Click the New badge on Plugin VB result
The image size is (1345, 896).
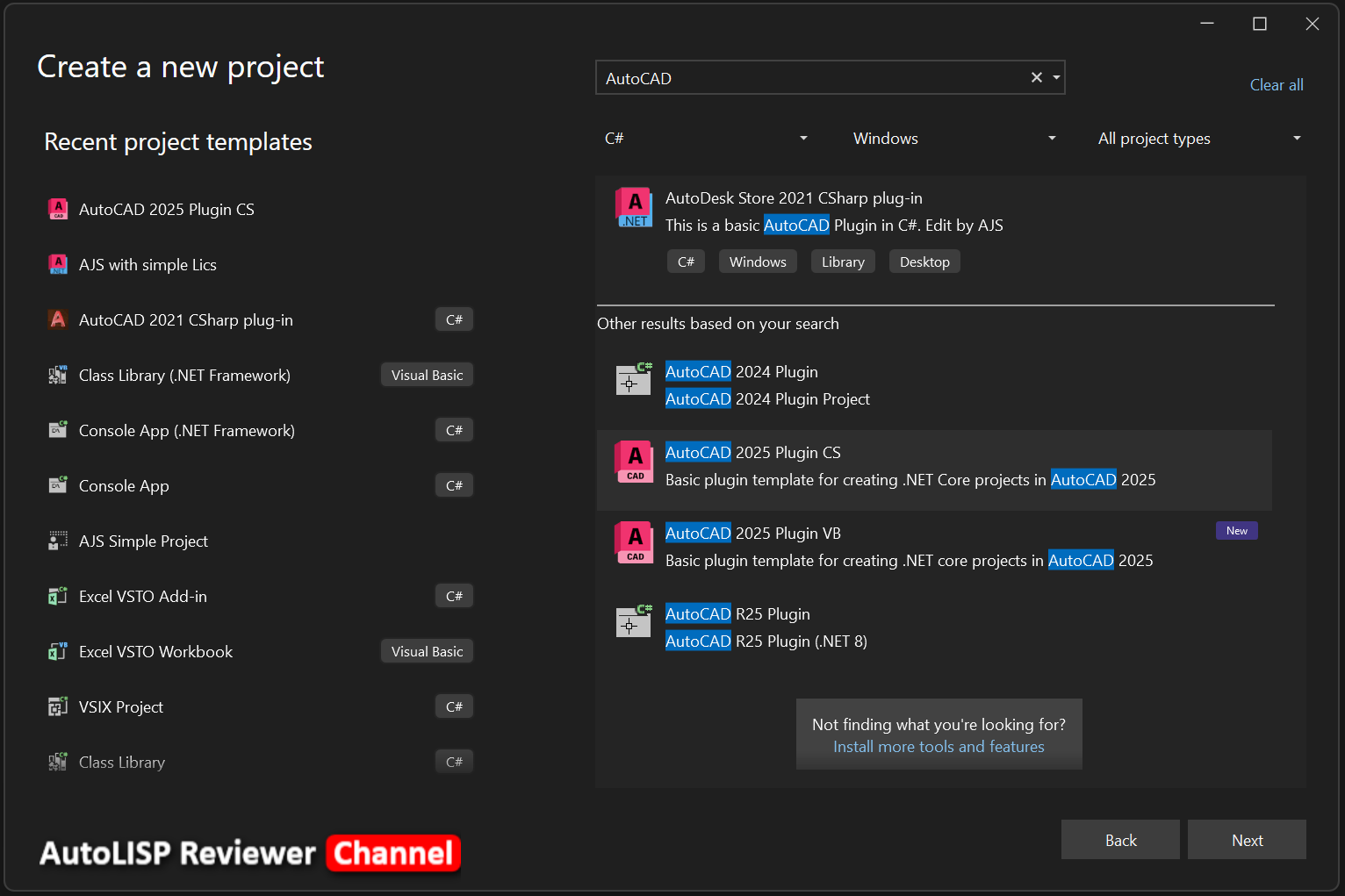pyautogui.click(x=1236, y=530)
